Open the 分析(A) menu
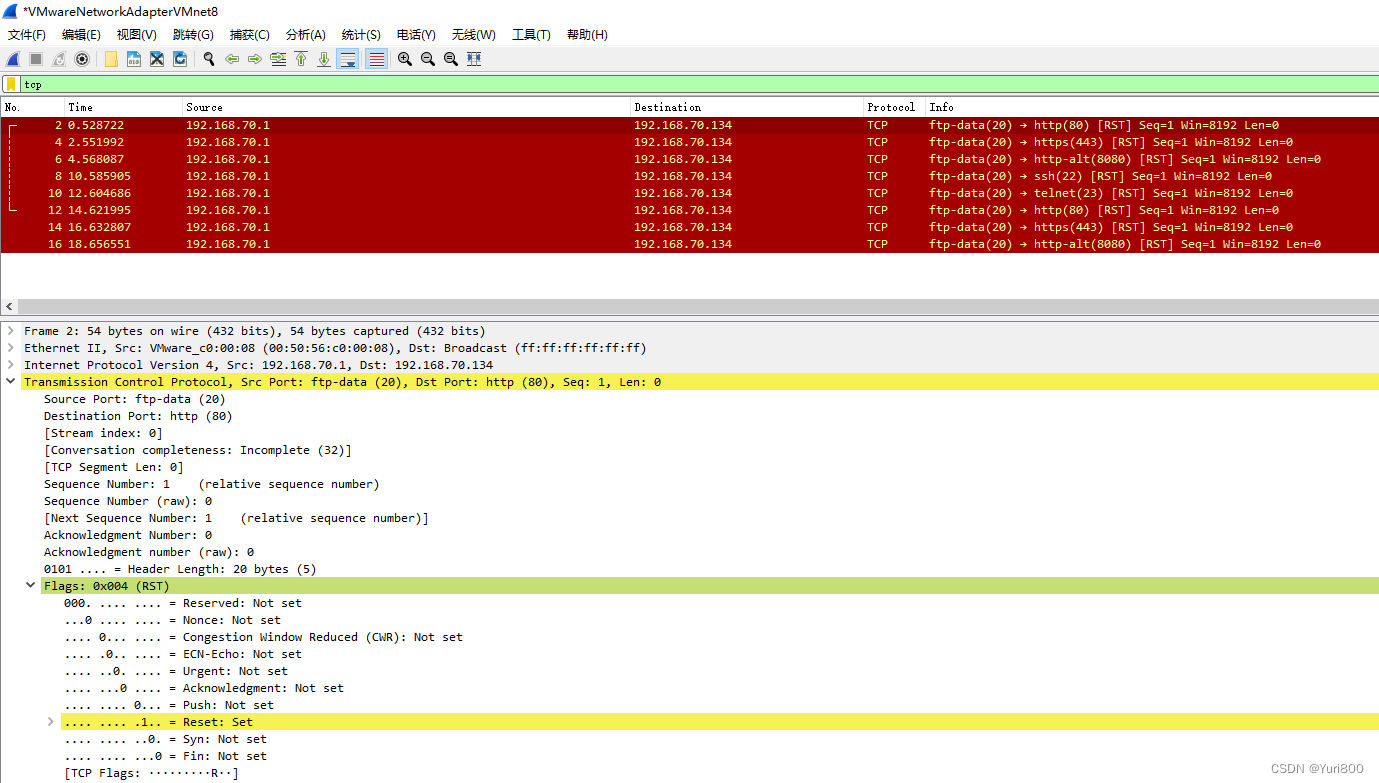Viewport: 1379px width, 783px height. coord(306,35)
